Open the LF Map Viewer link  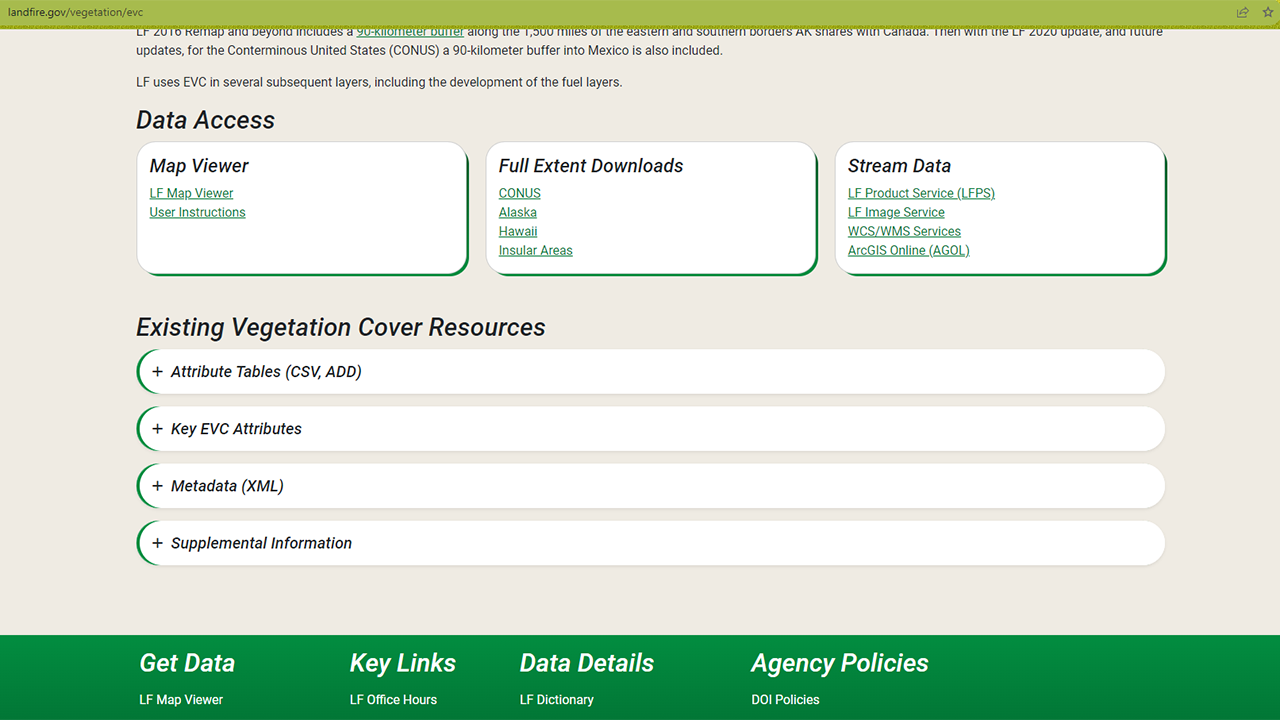(191, 192)
